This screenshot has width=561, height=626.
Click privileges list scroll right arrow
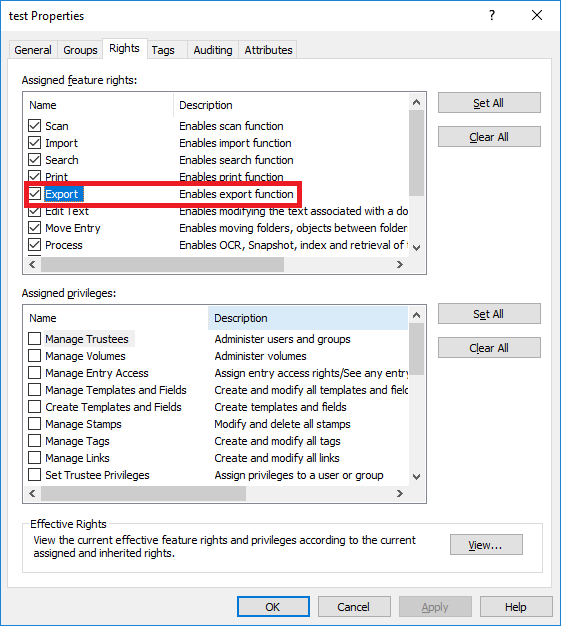click(400, 493)
